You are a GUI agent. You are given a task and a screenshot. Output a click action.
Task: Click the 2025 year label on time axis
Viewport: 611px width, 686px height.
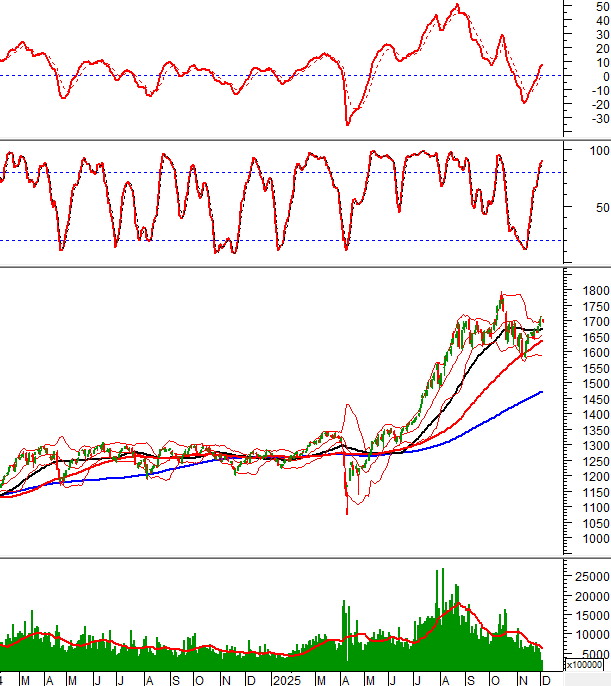[287, 680]
